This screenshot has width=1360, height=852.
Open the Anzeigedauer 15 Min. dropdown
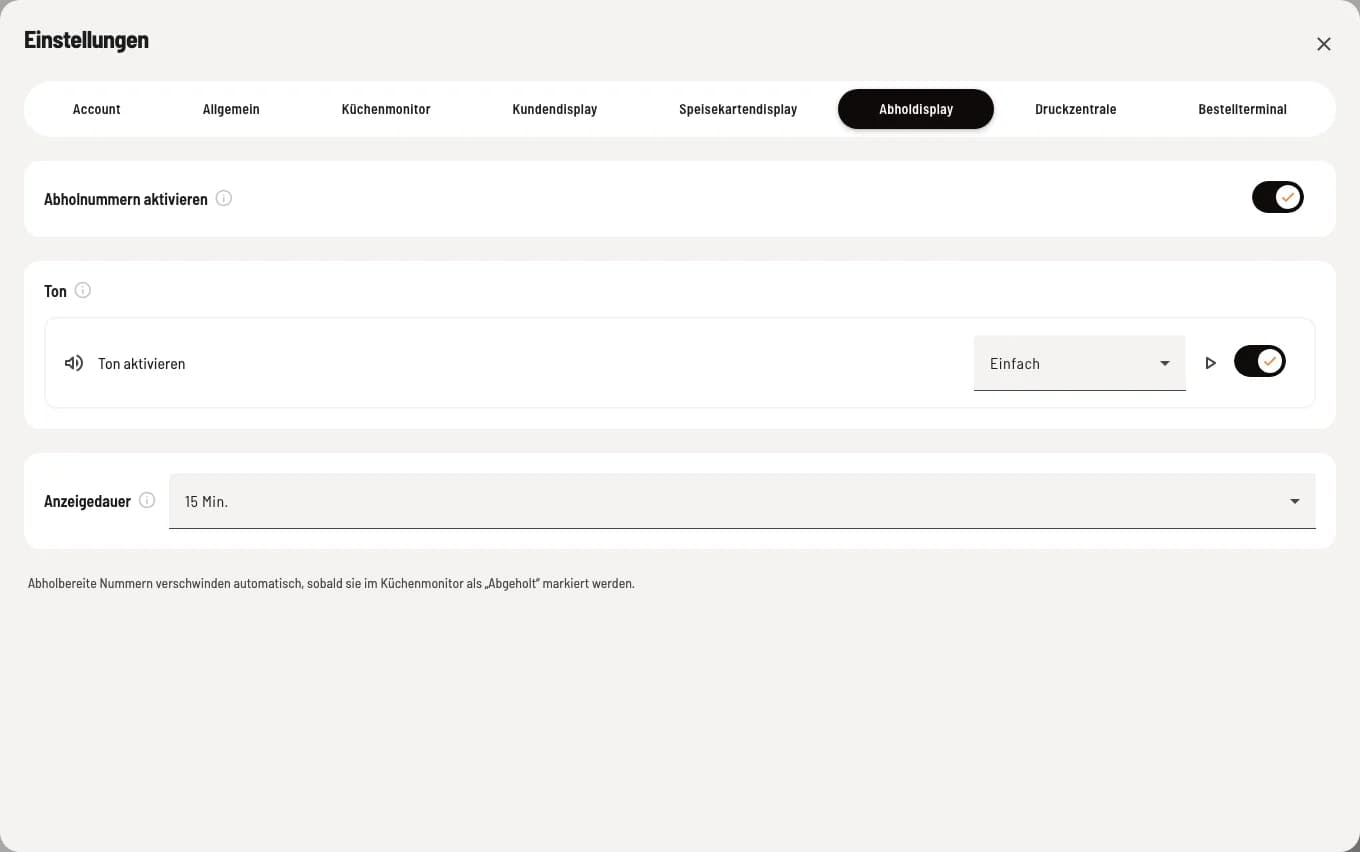pyautogui.click(x=742, y=501)
